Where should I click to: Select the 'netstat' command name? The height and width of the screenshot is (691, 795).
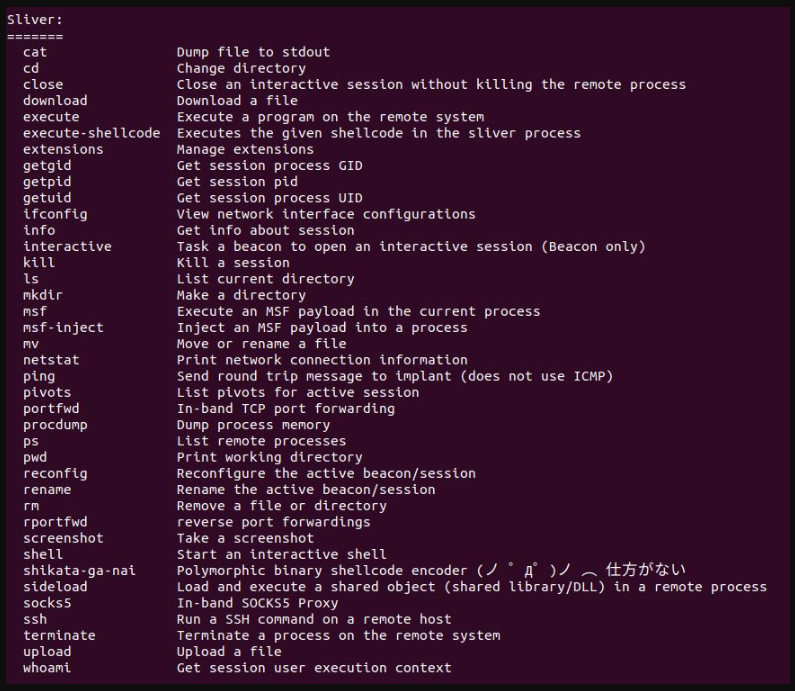51,360
